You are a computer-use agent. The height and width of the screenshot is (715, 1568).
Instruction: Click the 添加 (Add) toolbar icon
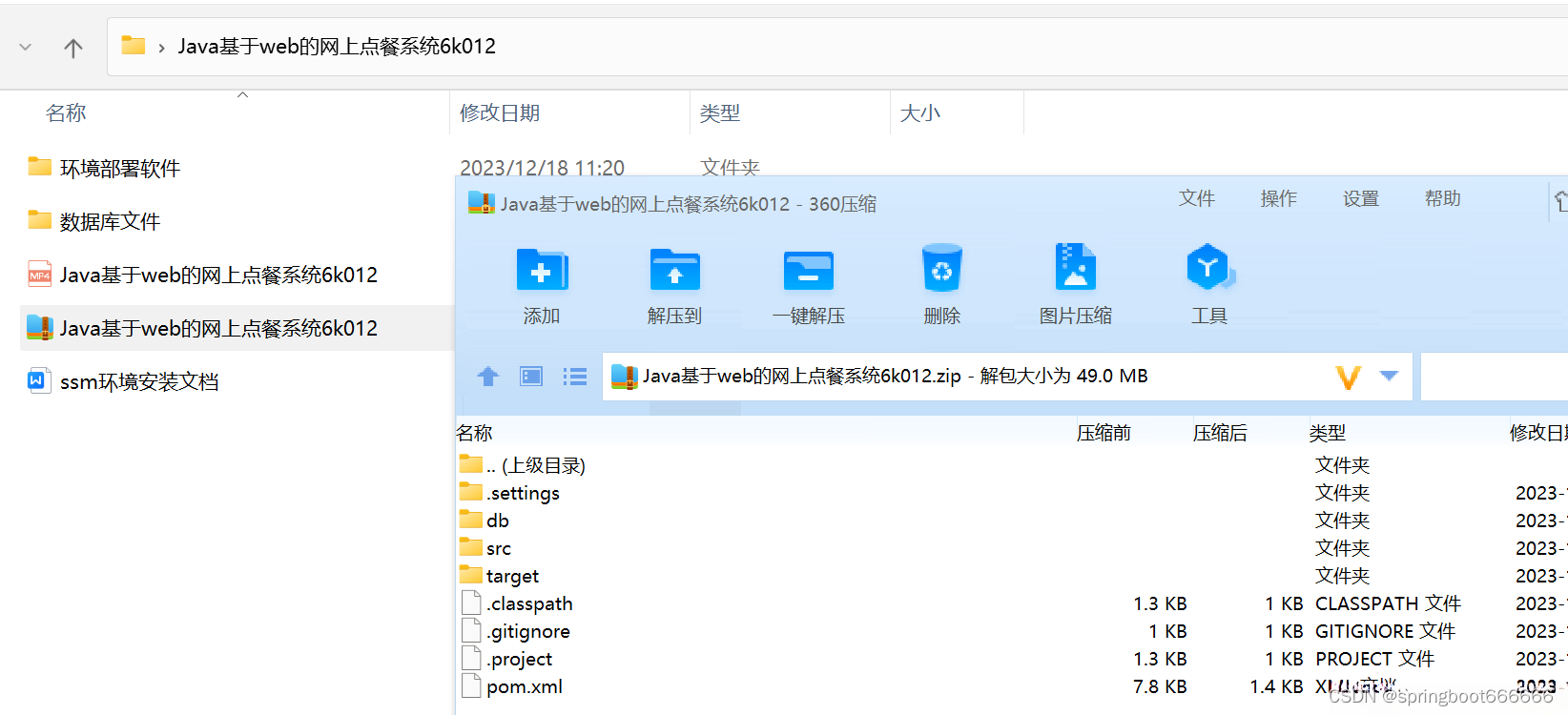tap(542, 269)
